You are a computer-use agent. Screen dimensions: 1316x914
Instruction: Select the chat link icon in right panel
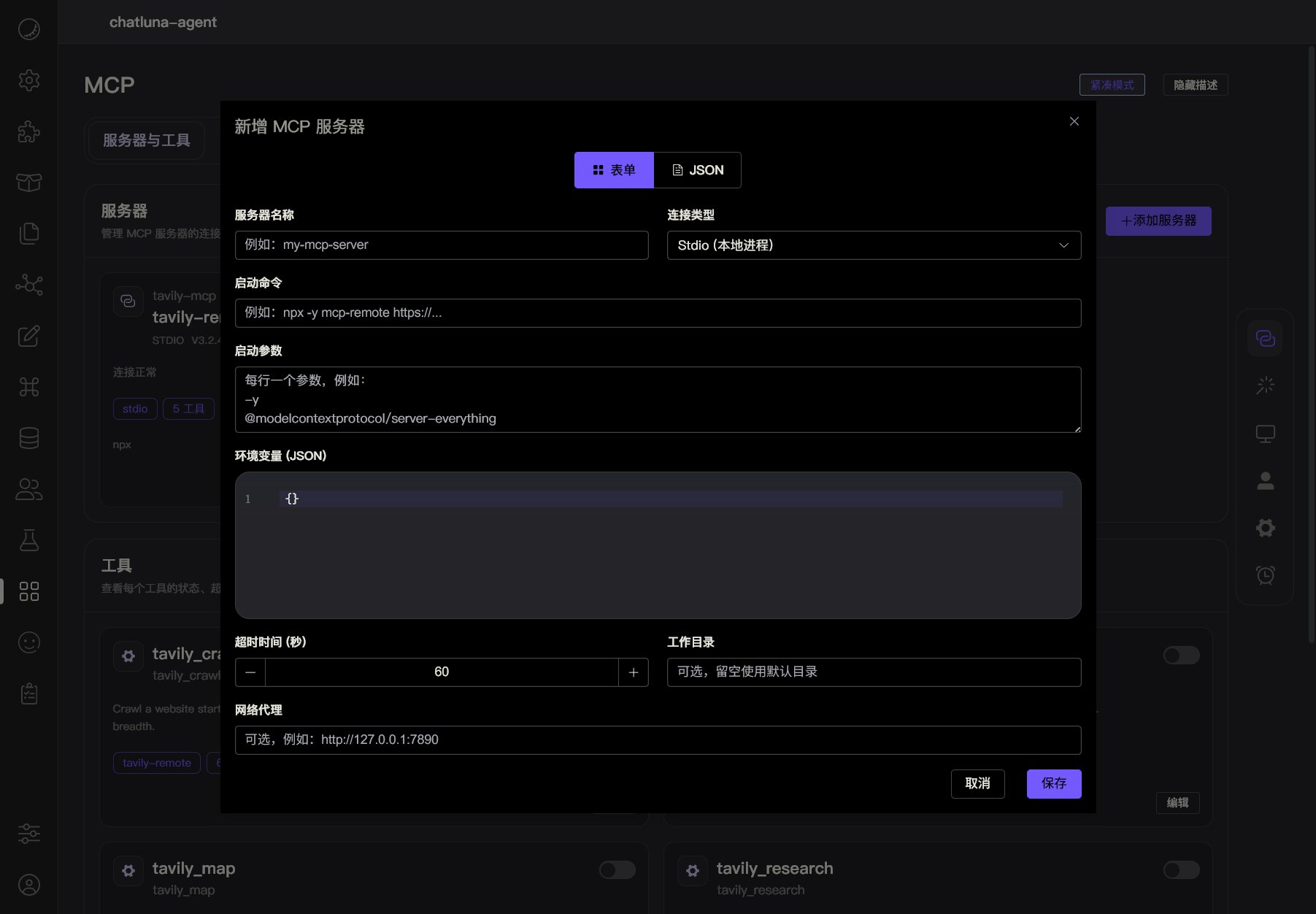(1265, 338)
